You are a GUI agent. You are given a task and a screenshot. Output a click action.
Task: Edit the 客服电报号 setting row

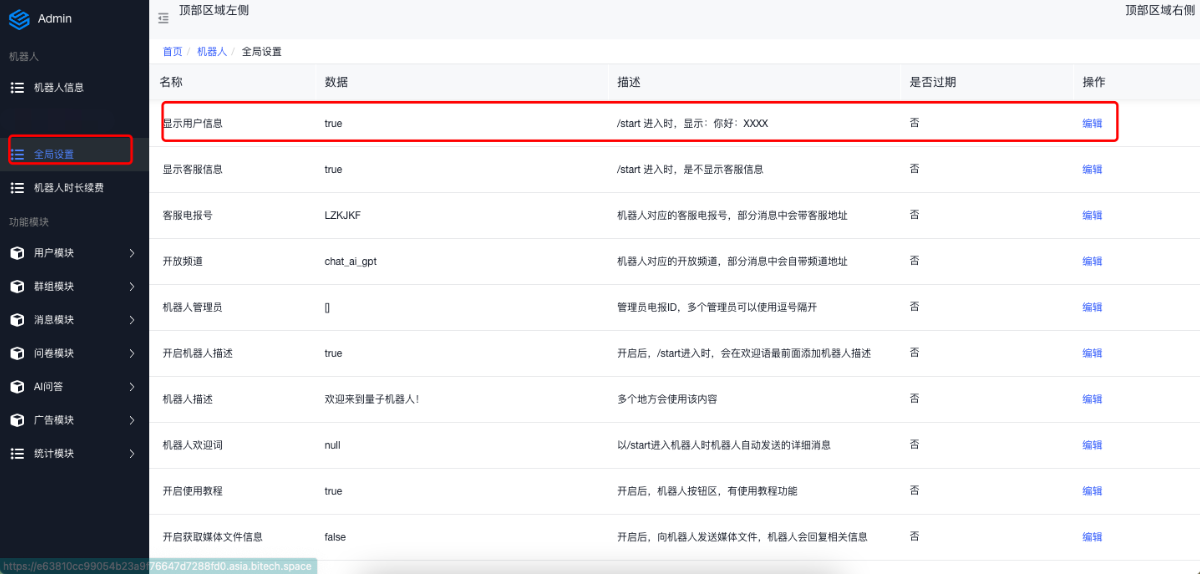[x=1092, y=216]
